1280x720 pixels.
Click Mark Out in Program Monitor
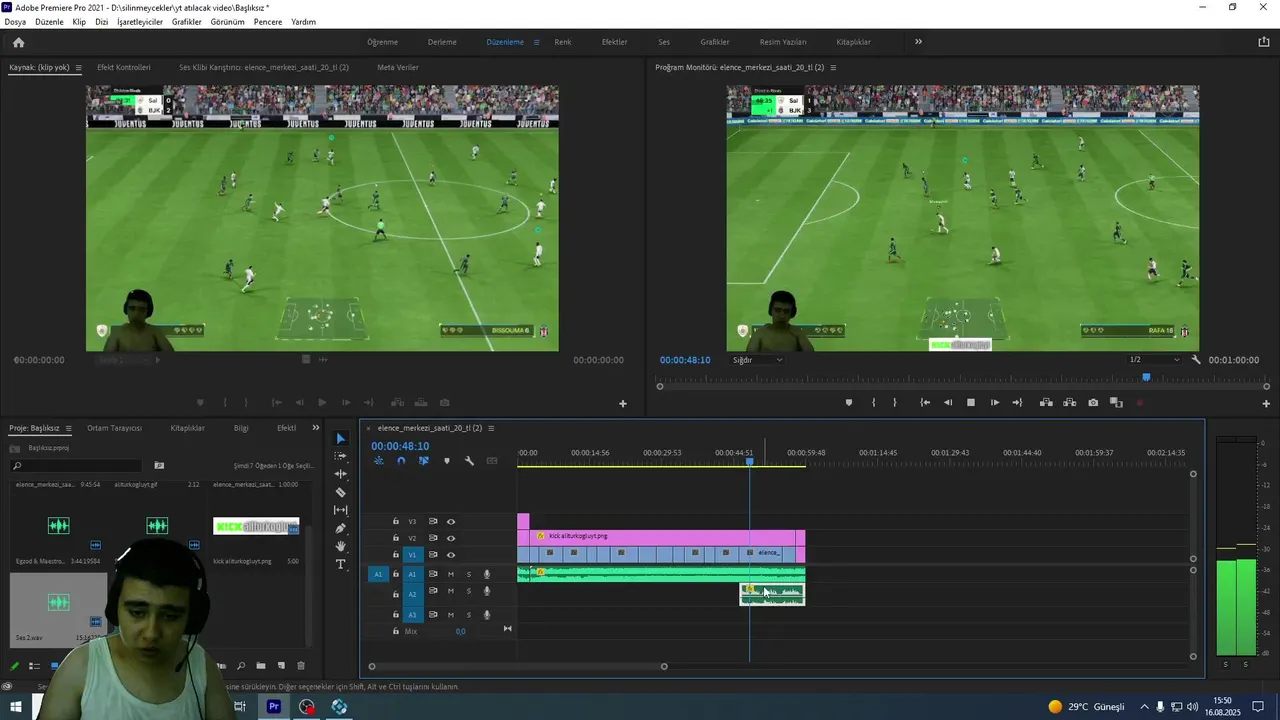coord(894,402)
